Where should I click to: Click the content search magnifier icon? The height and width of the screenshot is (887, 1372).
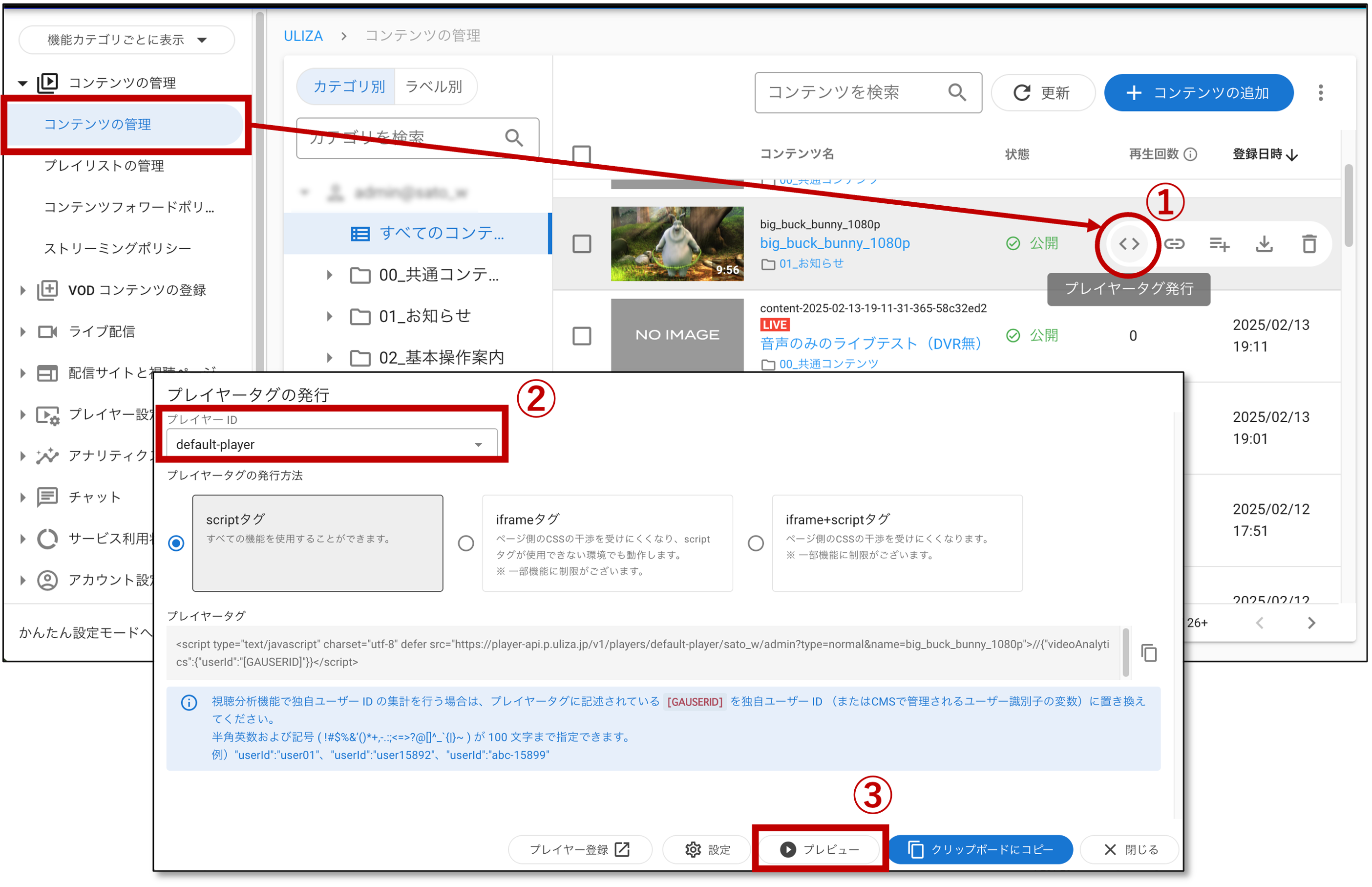(957, 92)
